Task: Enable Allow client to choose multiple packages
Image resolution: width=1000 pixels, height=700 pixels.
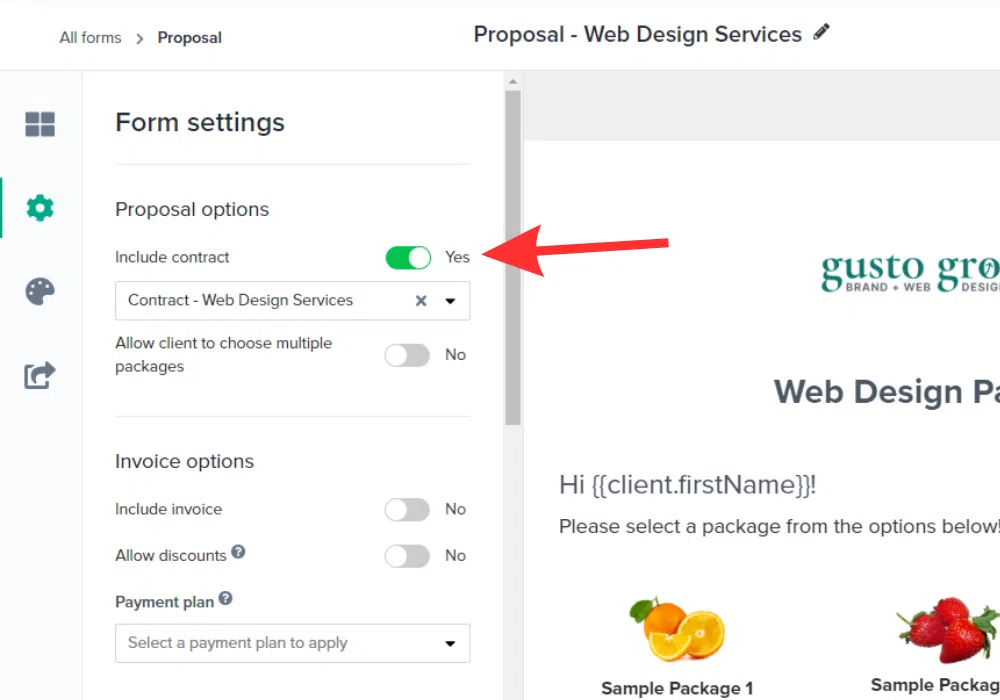Action: pos(408,355)
